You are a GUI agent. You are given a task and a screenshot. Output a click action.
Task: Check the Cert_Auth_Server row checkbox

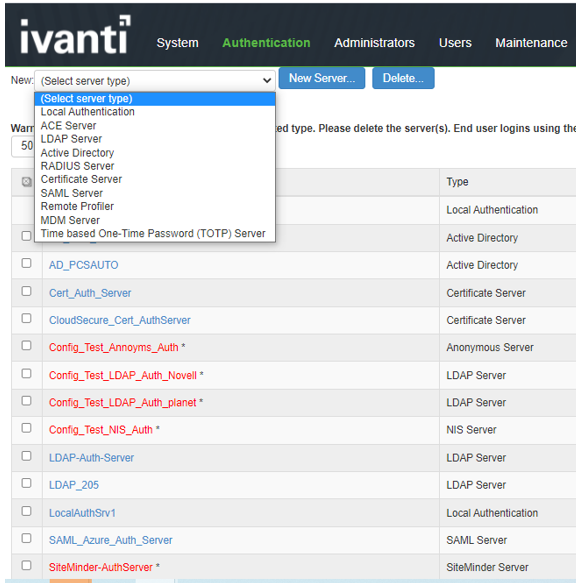point(26,291)
